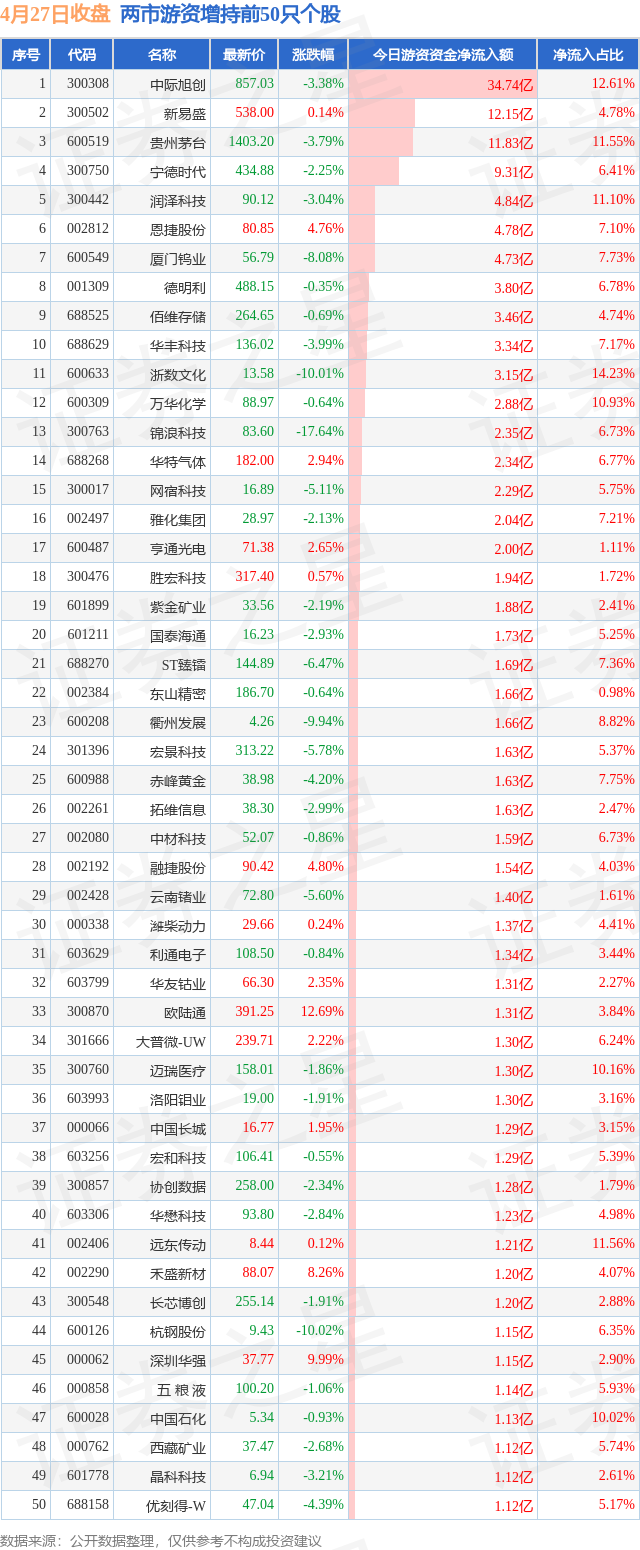Click stock name 中国长城
This screenshot has width=640, height=1550.
[178, 1128]
